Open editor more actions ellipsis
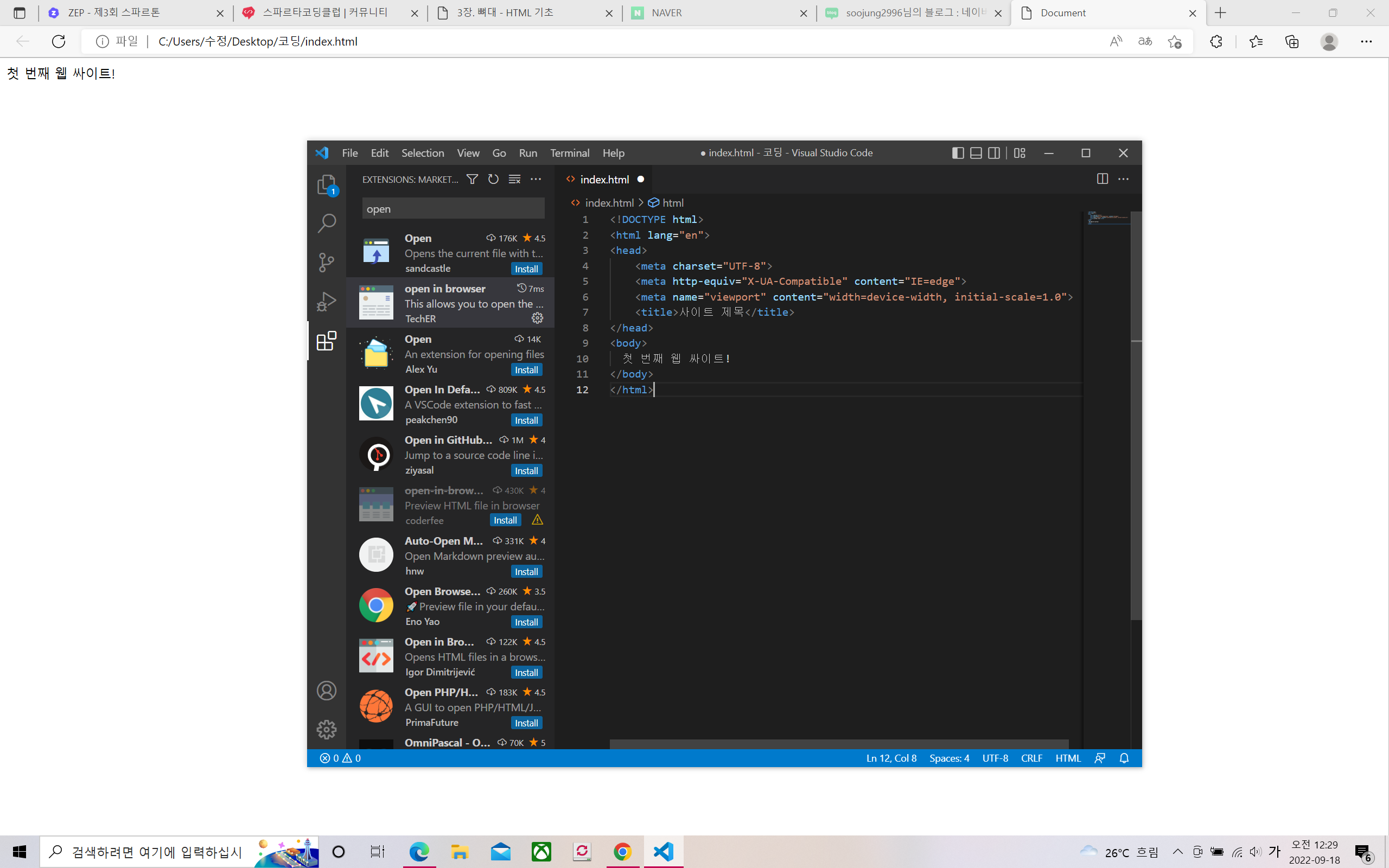Screen dimensions: 1389x868 [x=1123, y=179]
